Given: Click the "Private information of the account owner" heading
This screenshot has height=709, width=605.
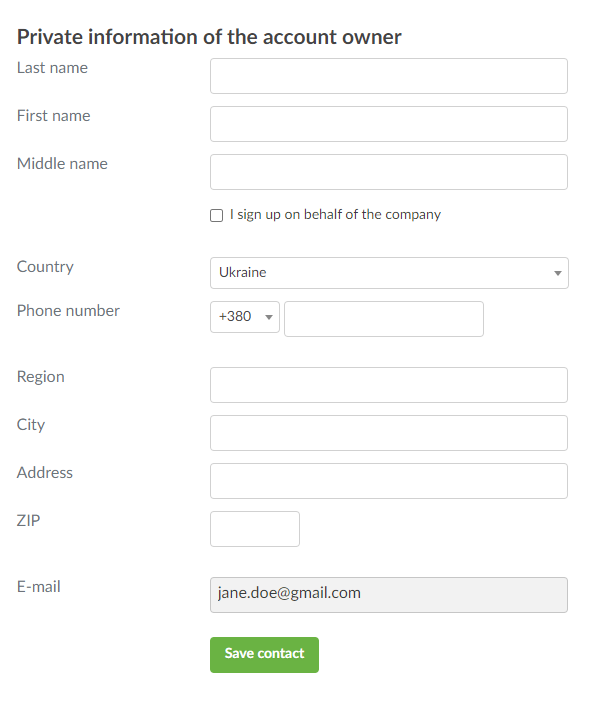Looking at the screenshot, I should click(209, 37).
